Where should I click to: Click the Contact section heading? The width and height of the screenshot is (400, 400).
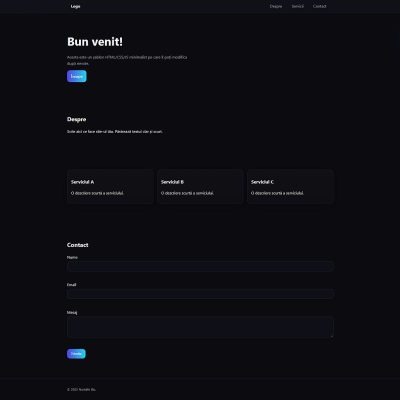(77, 245)
